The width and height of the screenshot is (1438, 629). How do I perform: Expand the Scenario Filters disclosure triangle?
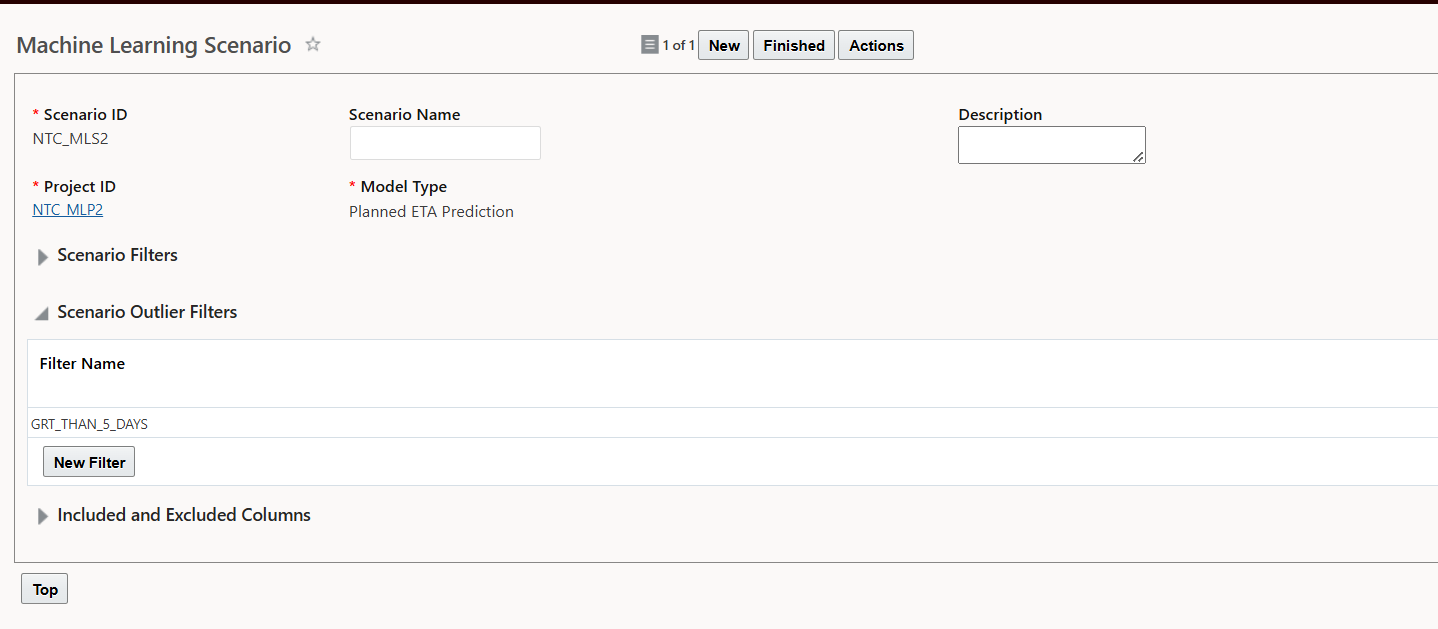(43, 257)
